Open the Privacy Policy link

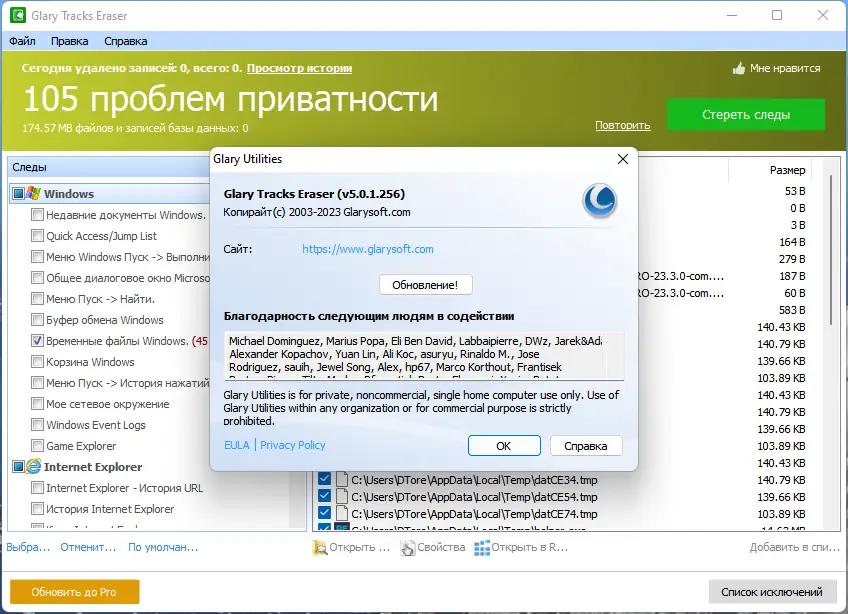[293, 445]
